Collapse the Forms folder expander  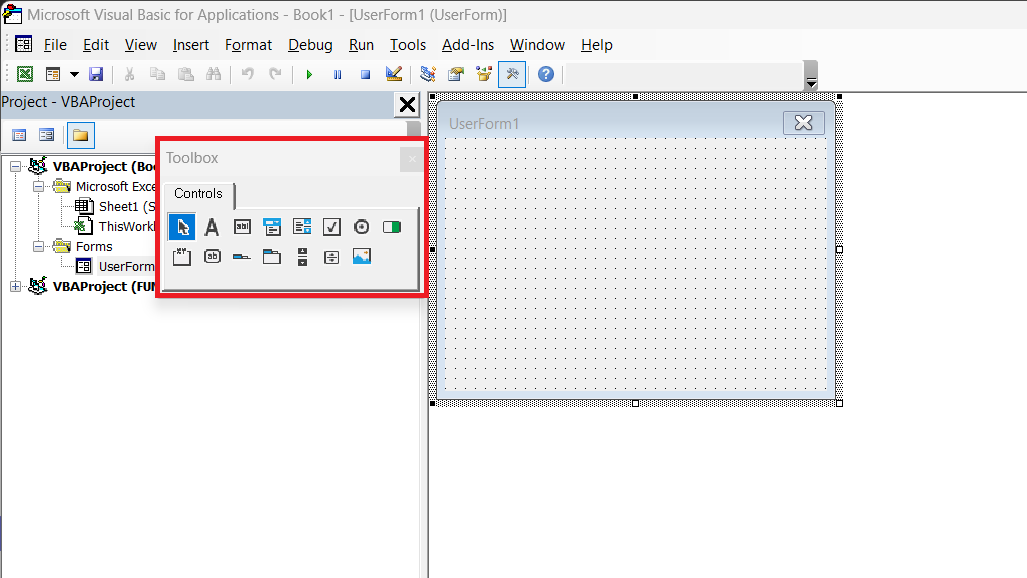[39, 246]
